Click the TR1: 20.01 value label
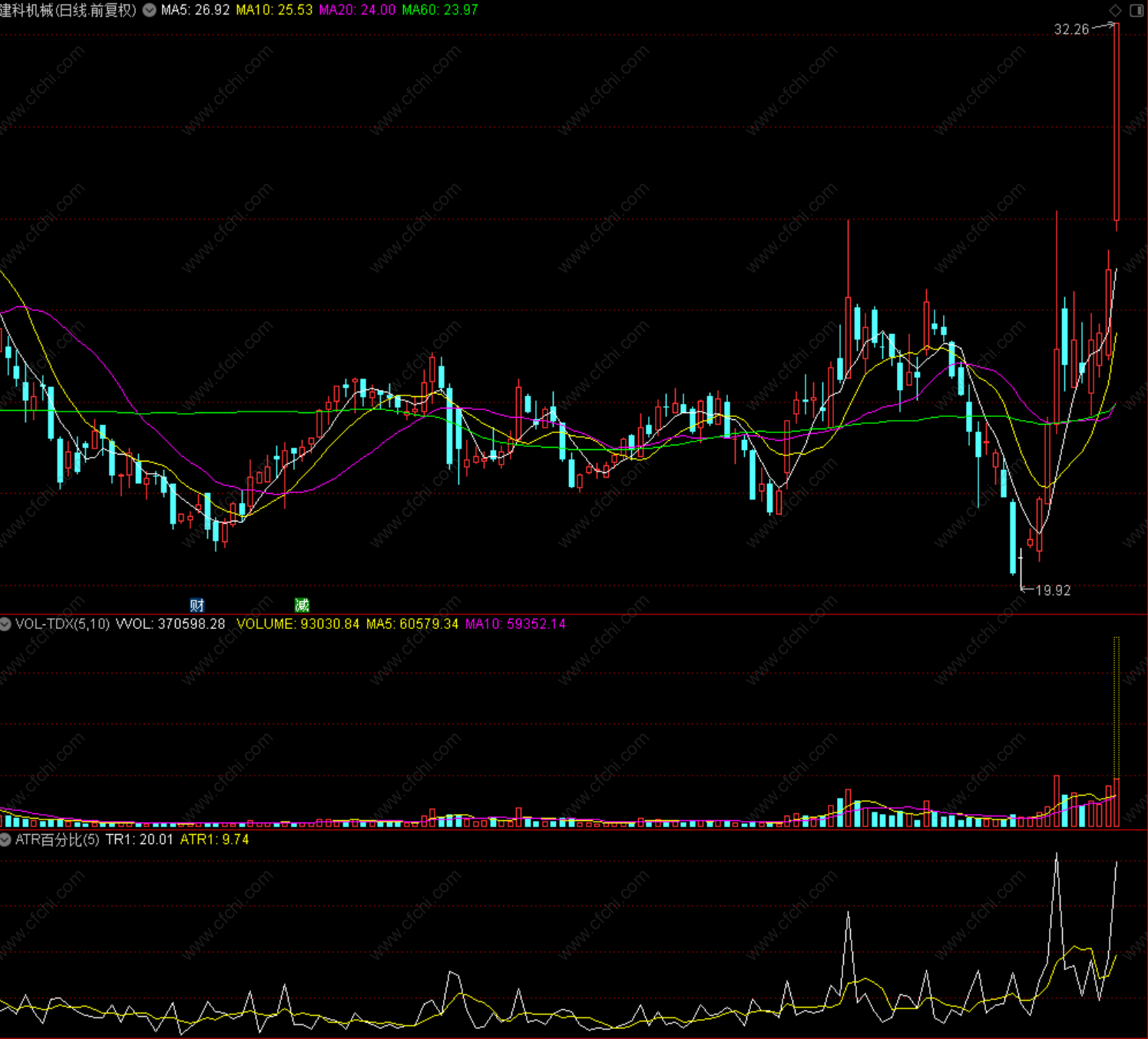 click(139, 839)
